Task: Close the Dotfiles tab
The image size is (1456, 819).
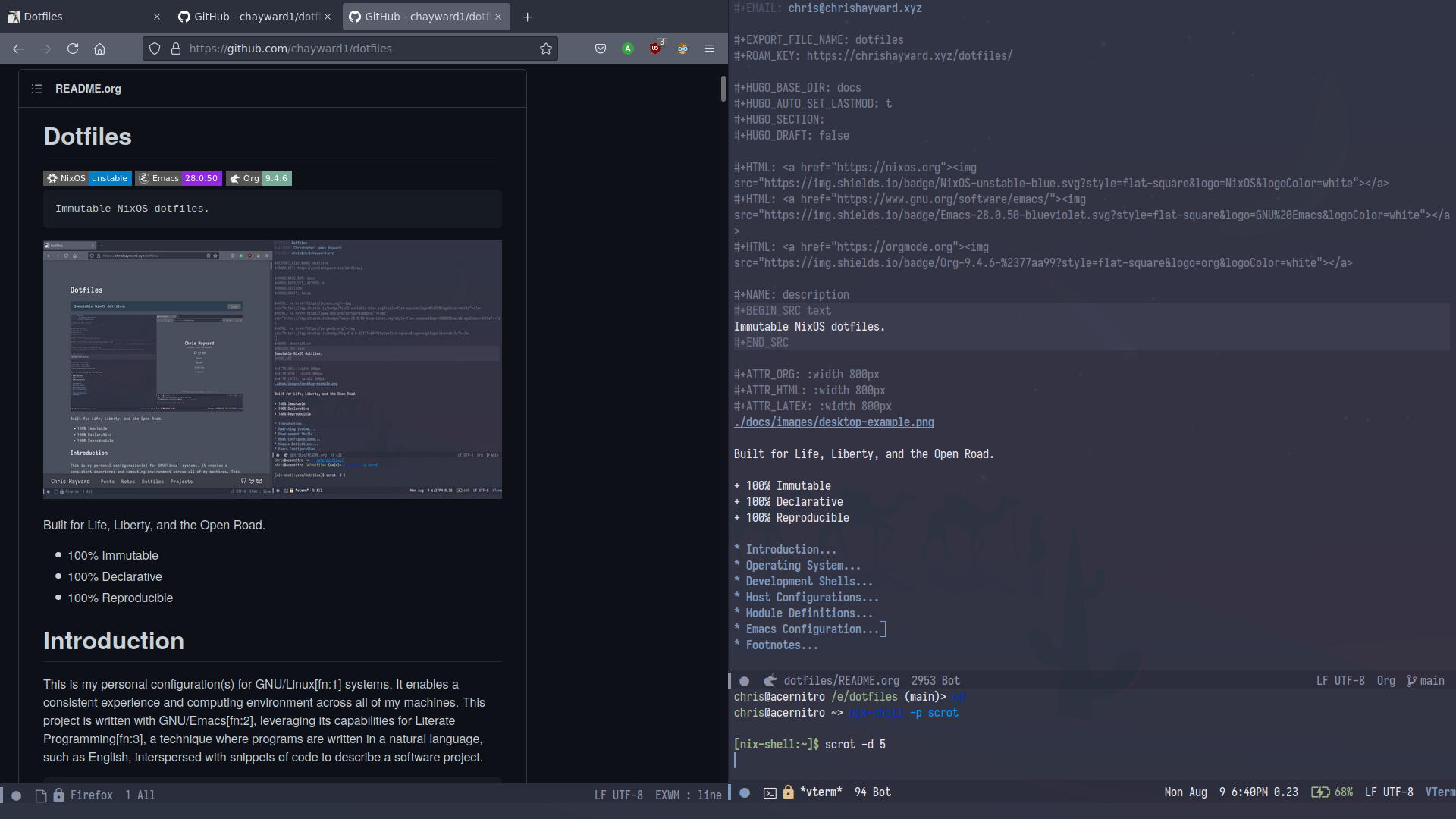Action: (x=157, y=17)
